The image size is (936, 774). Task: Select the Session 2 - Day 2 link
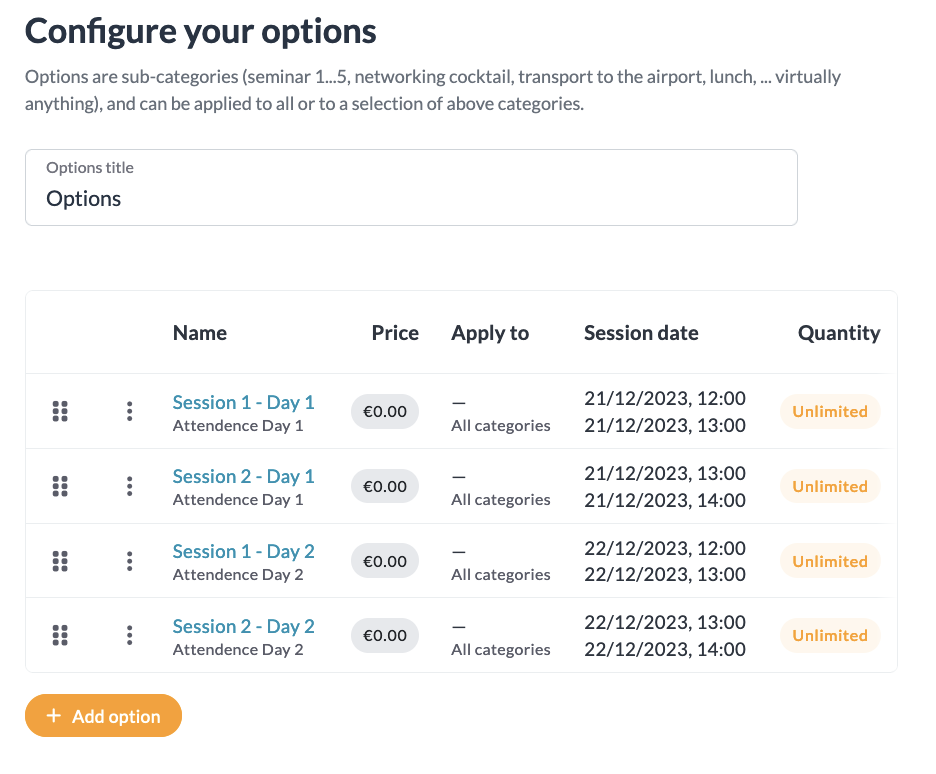click(243, 627)
